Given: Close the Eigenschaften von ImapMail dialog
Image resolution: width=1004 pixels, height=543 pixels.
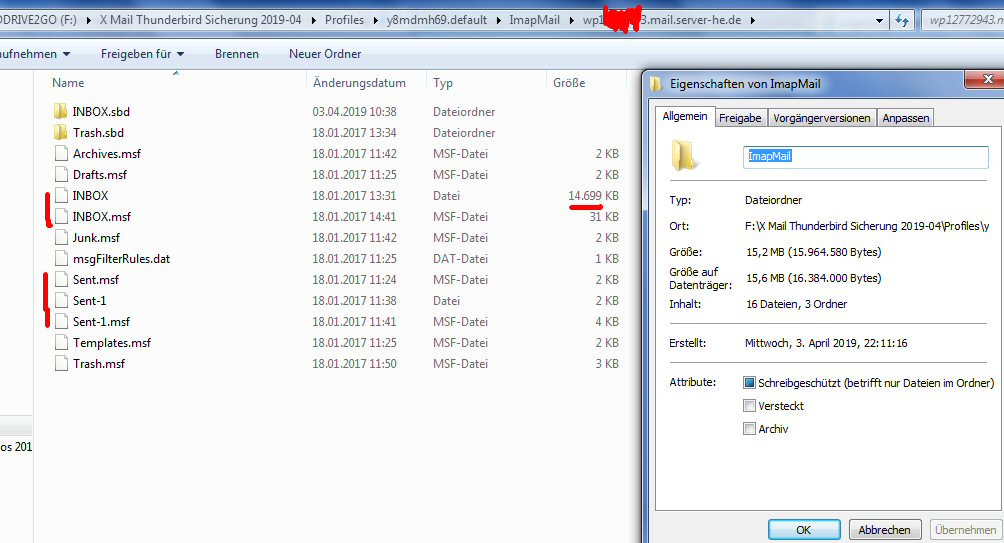Looking at the screenshot, I should pyautogui.click(x=986, y=79).
